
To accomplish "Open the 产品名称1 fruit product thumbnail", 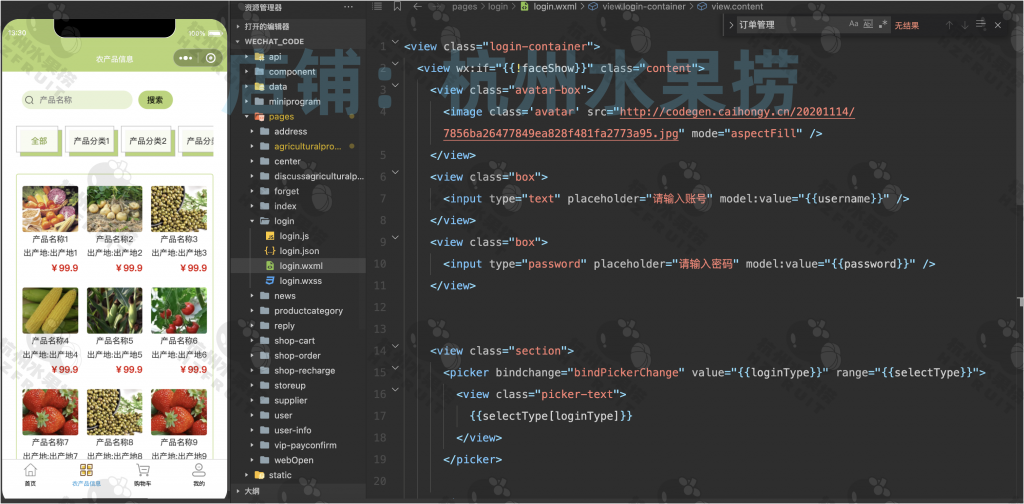I will point(50,209).
